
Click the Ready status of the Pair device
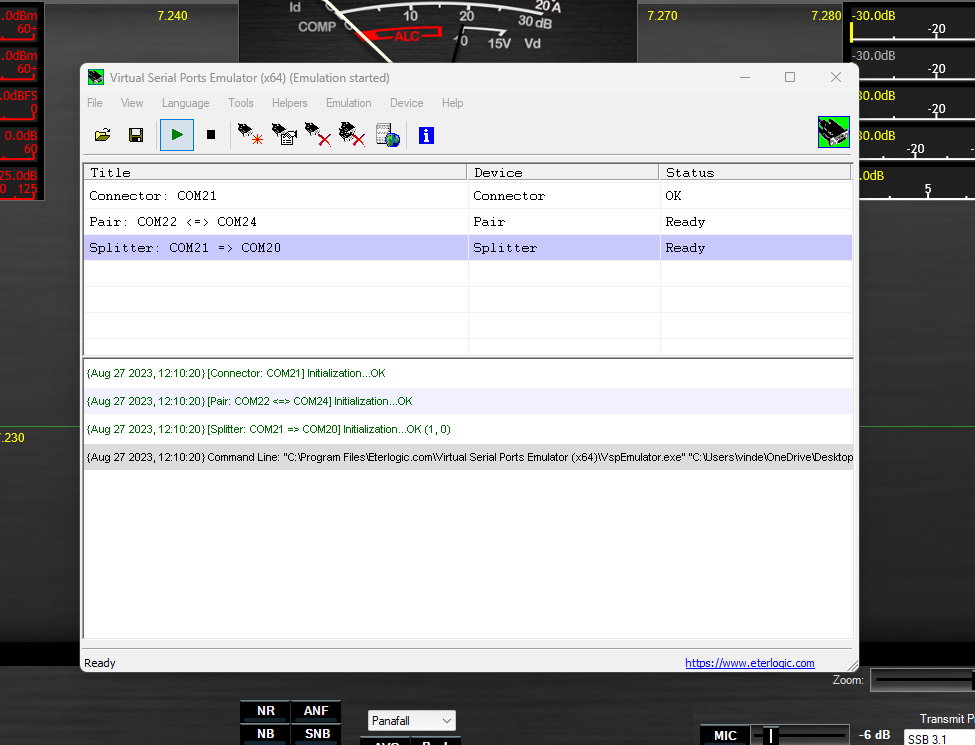(685, 222)
